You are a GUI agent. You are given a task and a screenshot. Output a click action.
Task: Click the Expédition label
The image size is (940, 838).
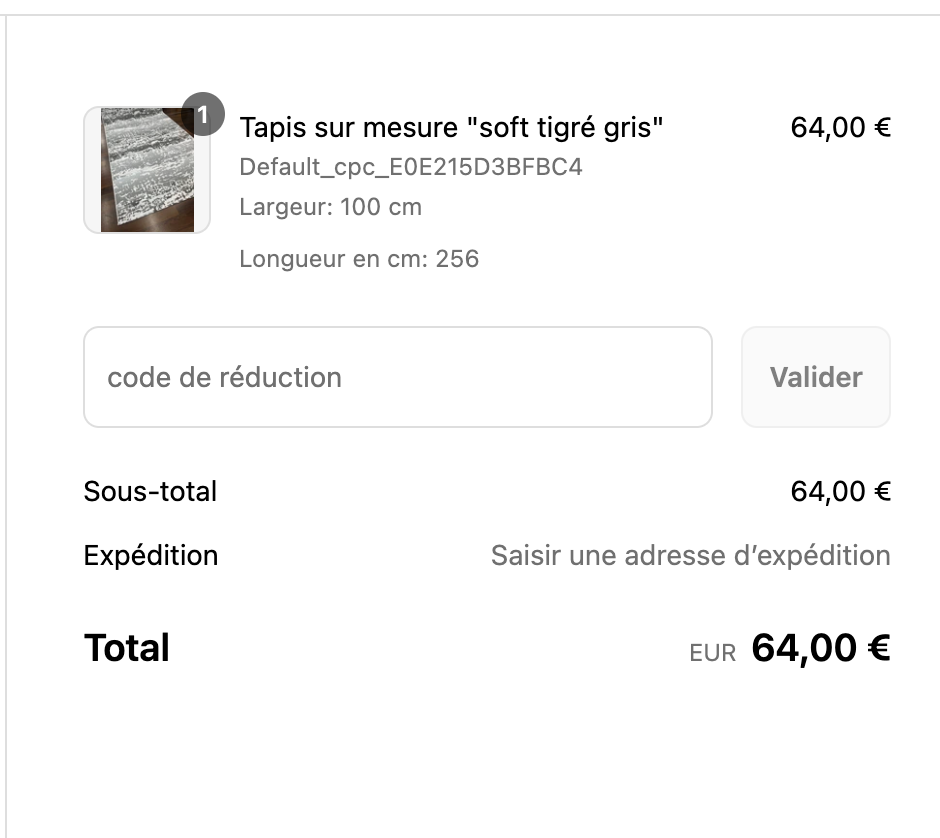pyautogui.click(x=150, y=556)
